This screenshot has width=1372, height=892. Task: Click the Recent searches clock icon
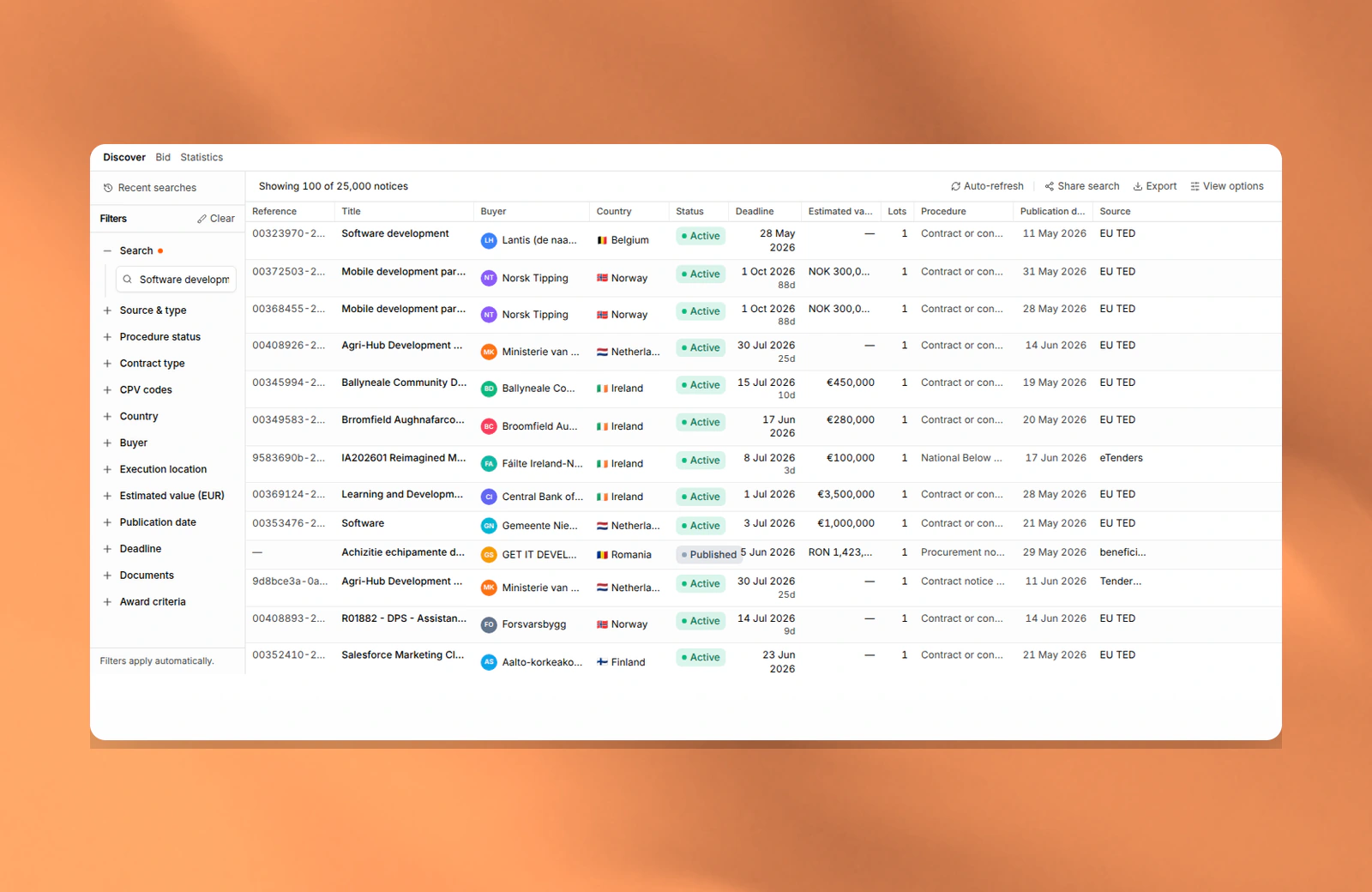click(x=108, y=188)
